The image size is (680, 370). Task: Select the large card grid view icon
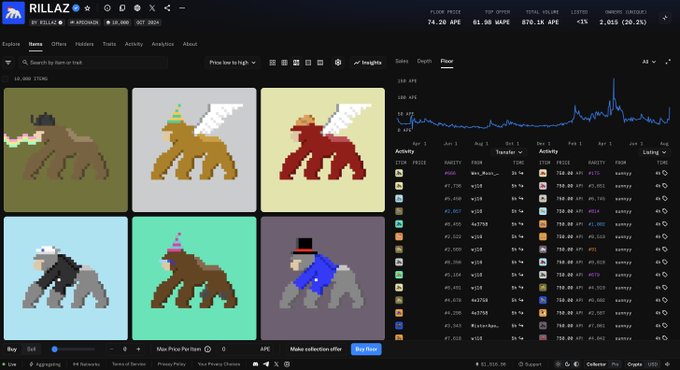pyautogui.click(x=296, y=63)
